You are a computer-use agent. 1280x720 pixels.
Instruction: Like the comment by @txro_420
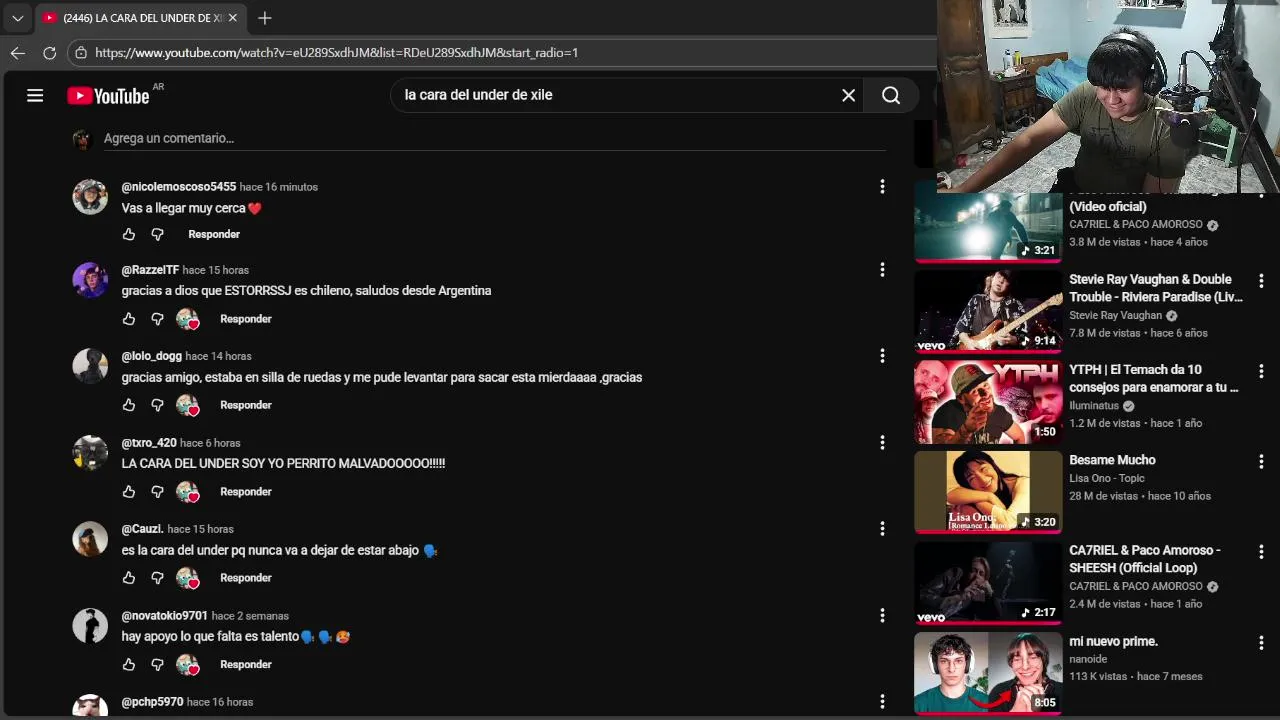point(129,492)
